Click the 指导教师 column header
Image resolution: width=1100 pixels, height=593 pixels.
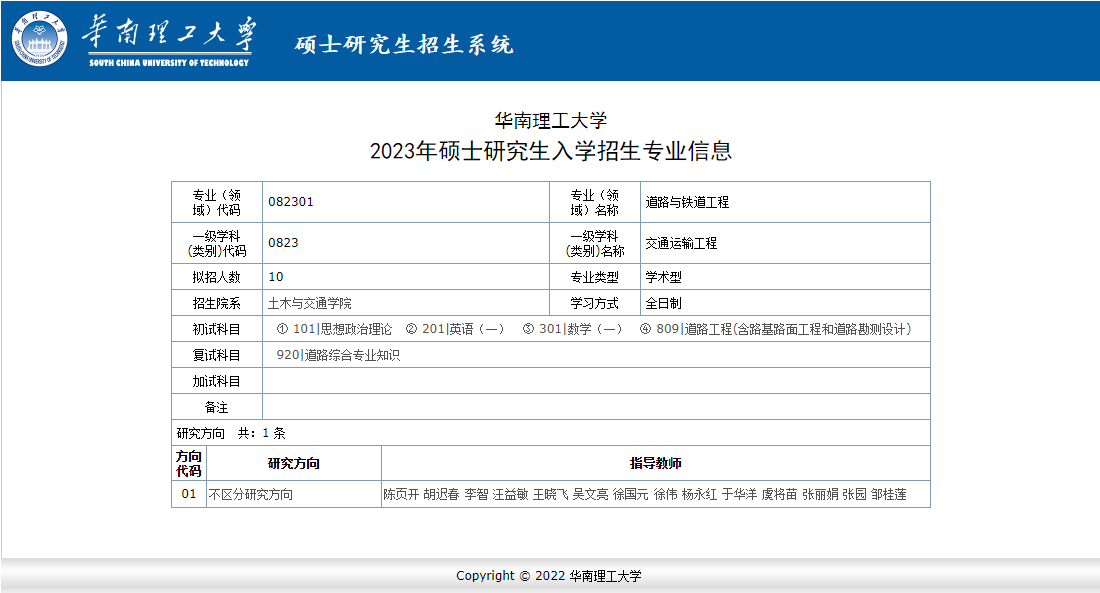[x=656, y=463]
